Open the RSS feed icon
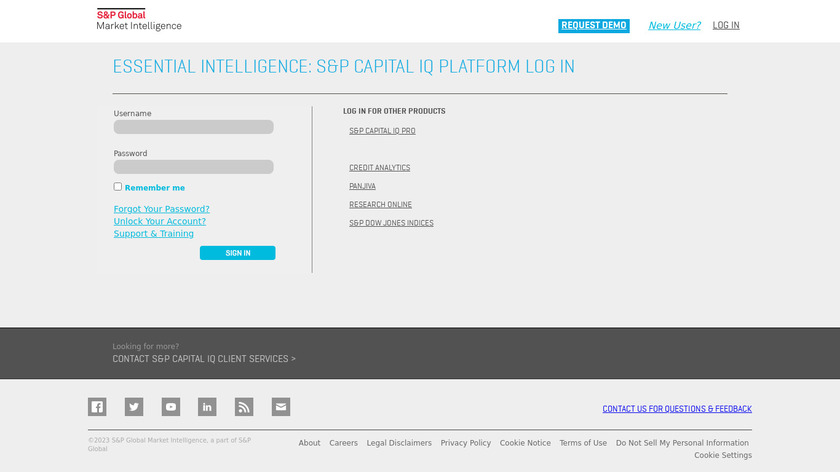The image size is (840, 472). [244, 407]
